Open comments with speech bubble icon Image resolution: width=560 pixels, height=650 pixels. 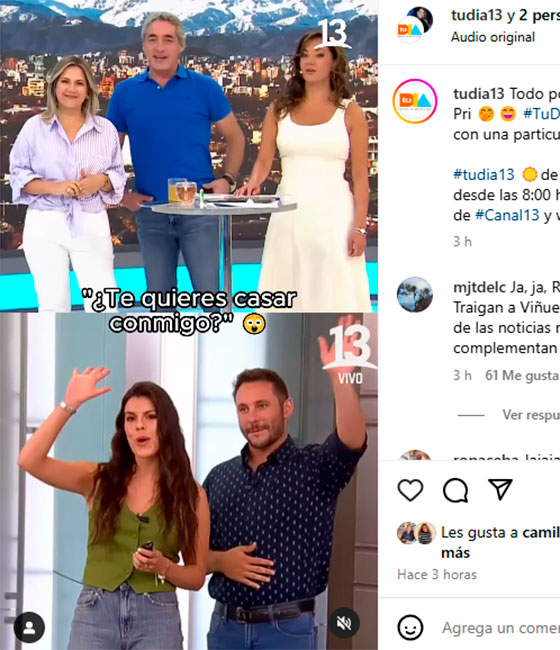[x=456, y=490]
